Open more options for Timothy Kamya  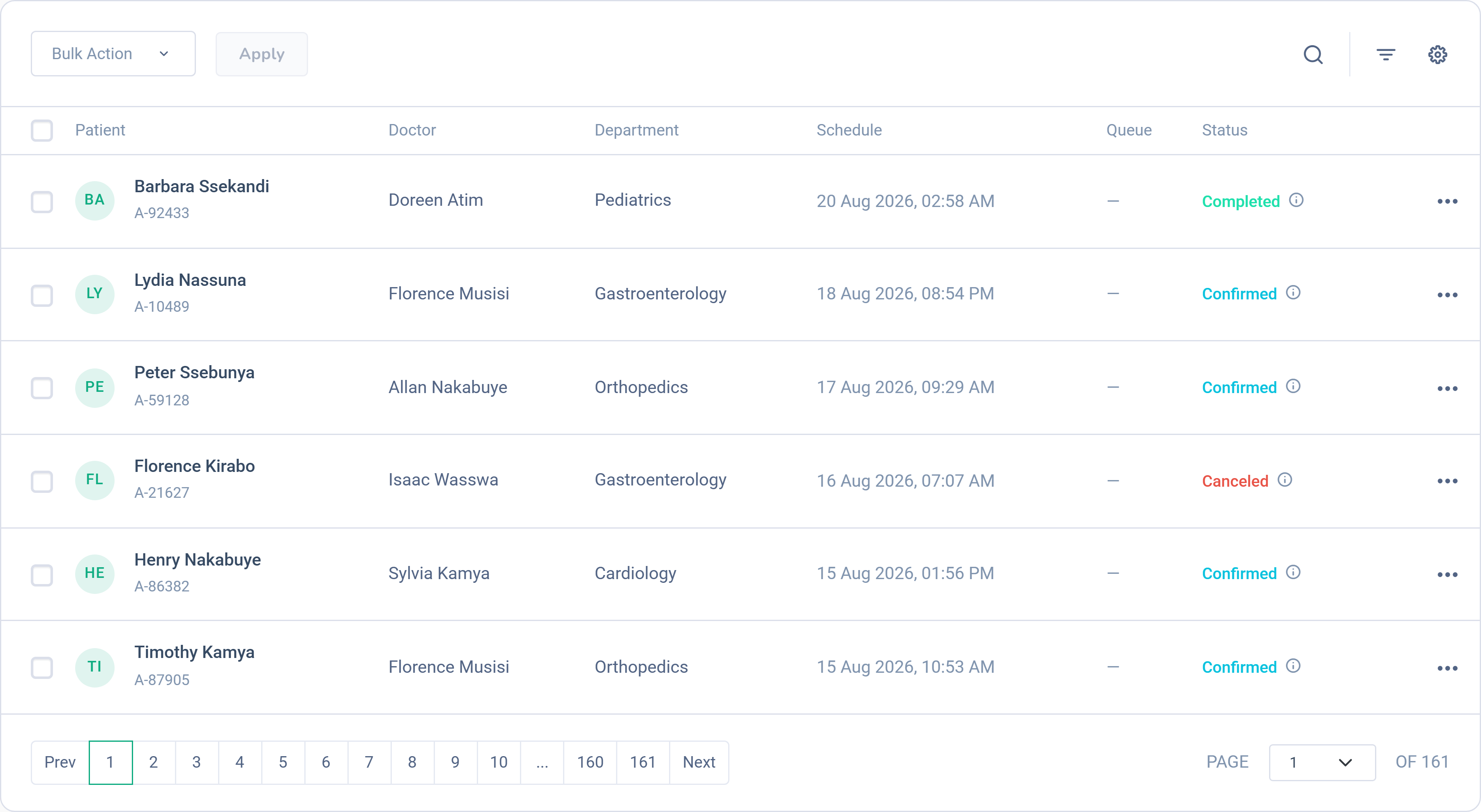(x=1447, y=668)
